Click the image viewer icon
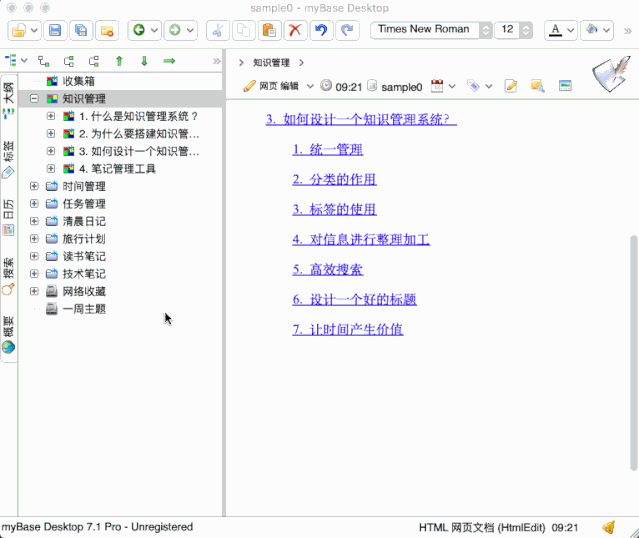Viewport: 639px width, 538px height. tap(565, 86)
